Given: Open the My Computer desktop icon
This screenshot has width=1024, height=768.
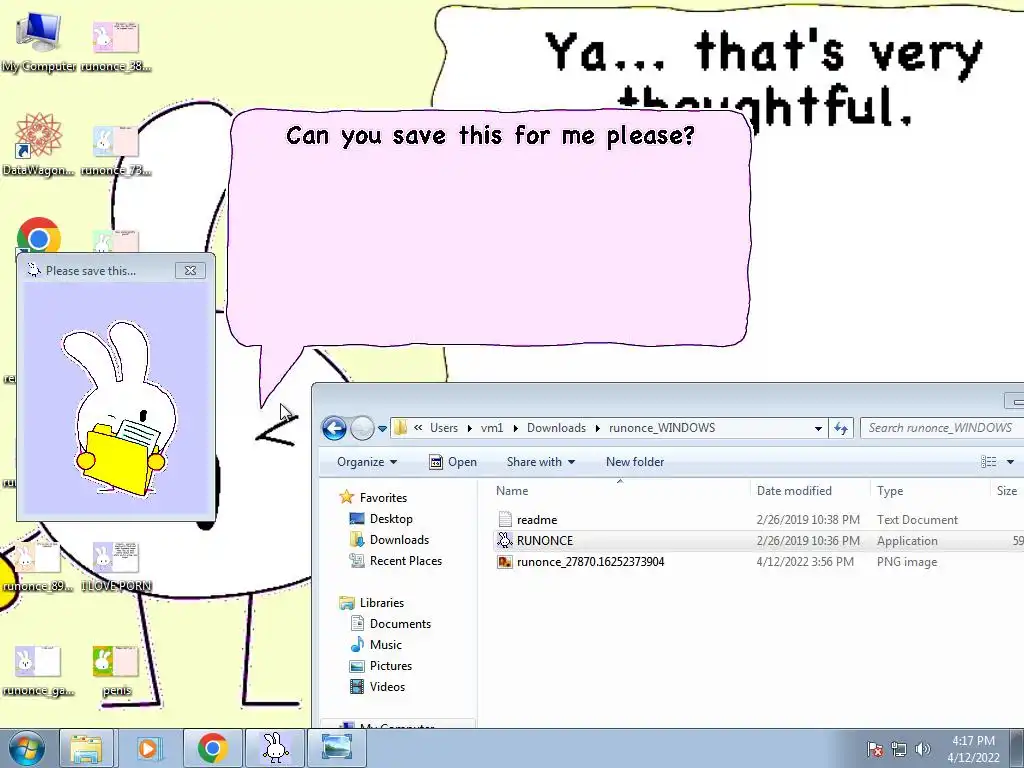Looking at the screenshot, I should tap(38, 40).
